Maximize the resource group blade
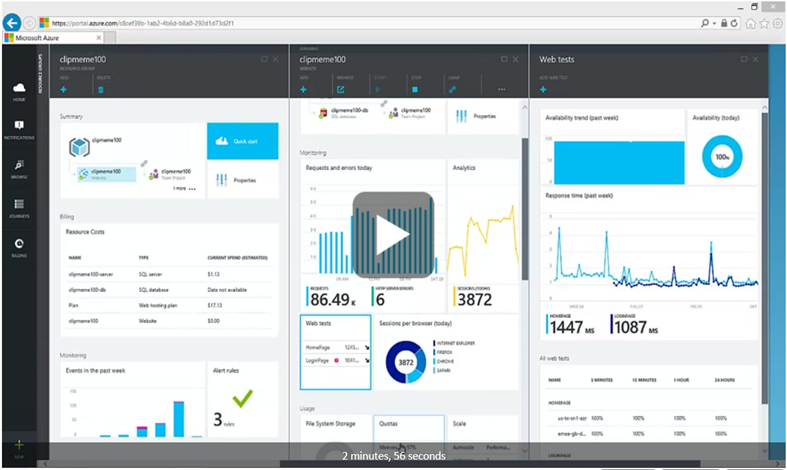Viewport: 787px width, 470px height. pos(265,59)
